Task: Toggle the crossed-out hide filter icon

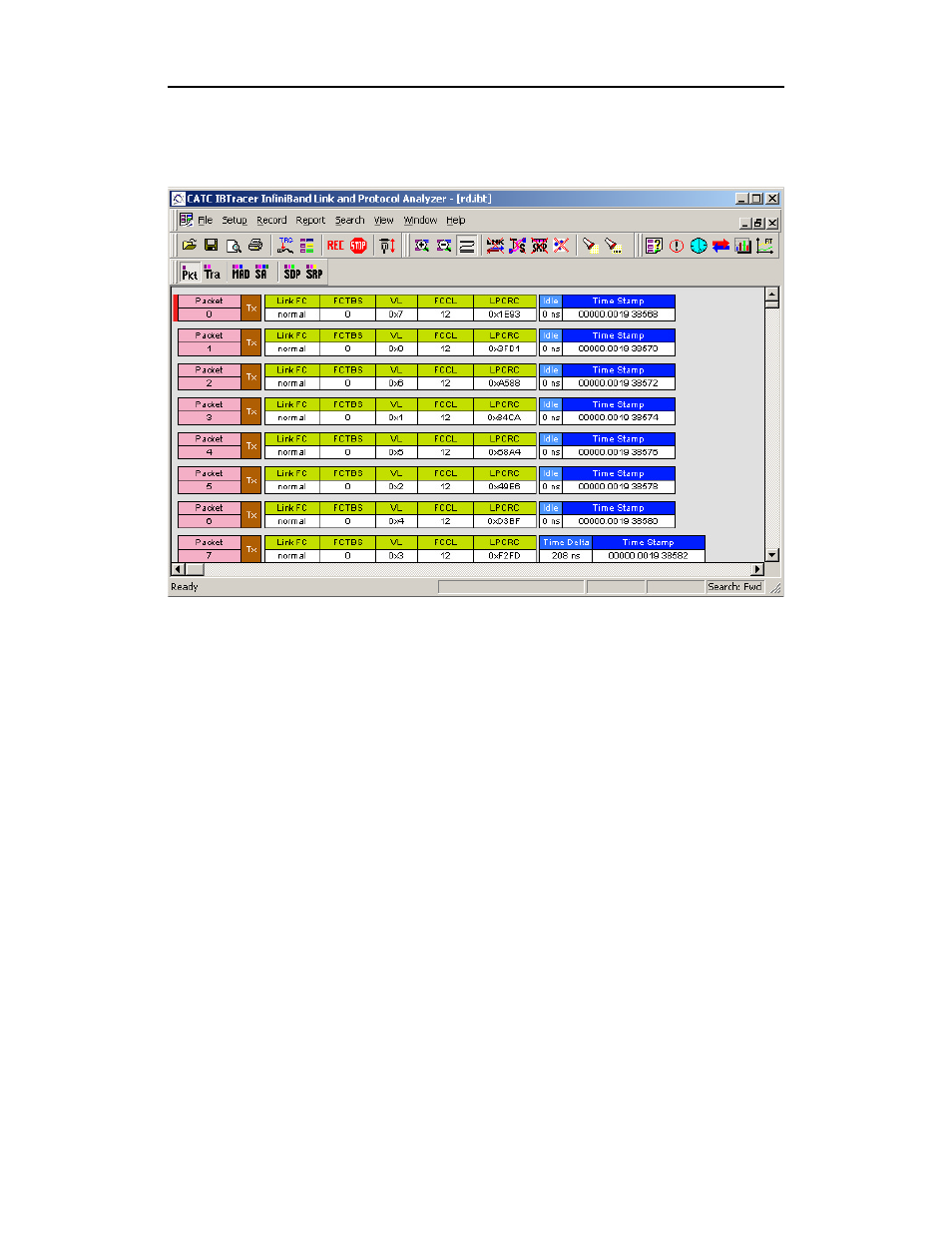Action: click(562, 246)
